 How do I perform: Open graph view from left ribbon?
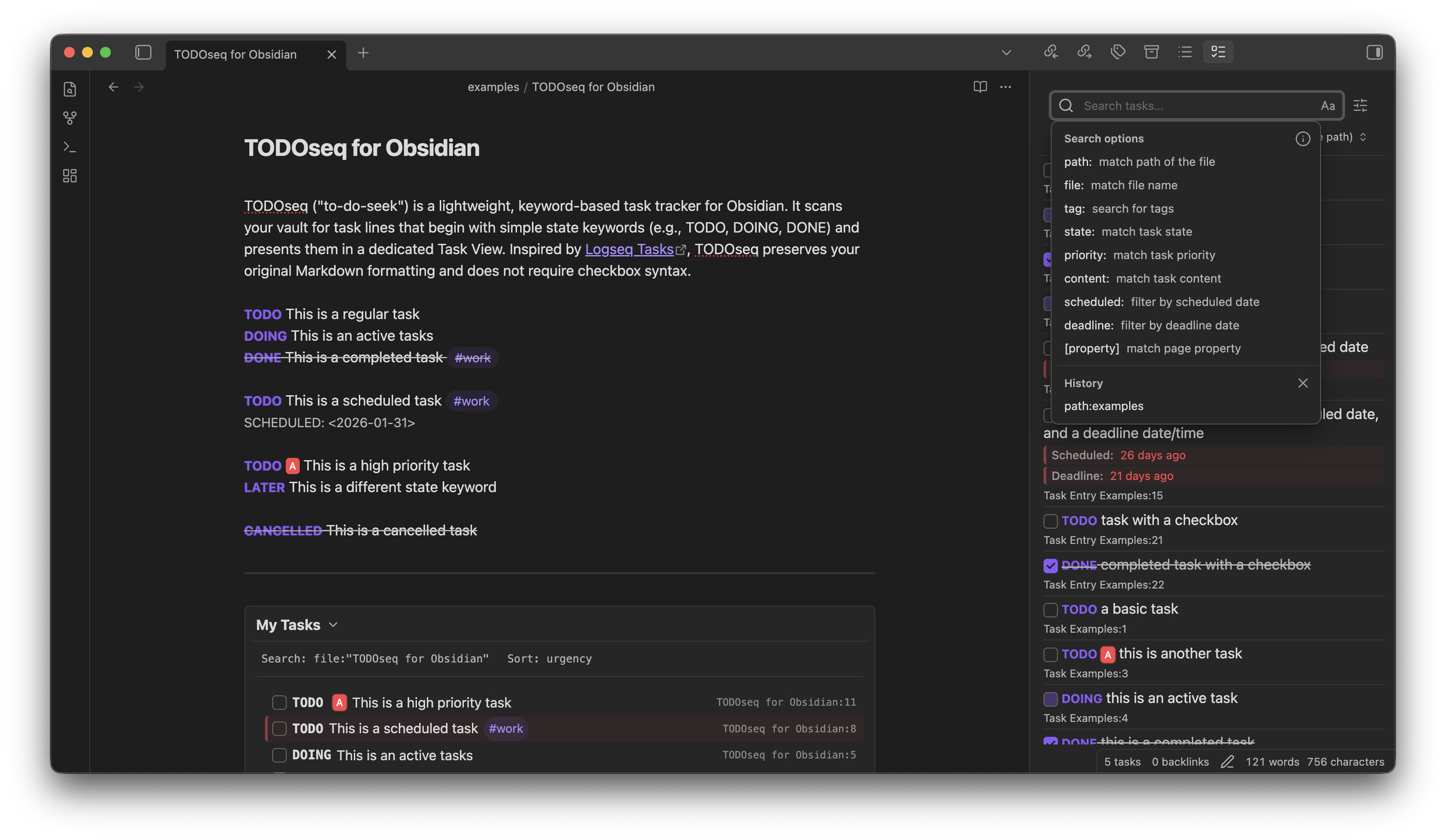pyautogui.click(x=70, y=118)
